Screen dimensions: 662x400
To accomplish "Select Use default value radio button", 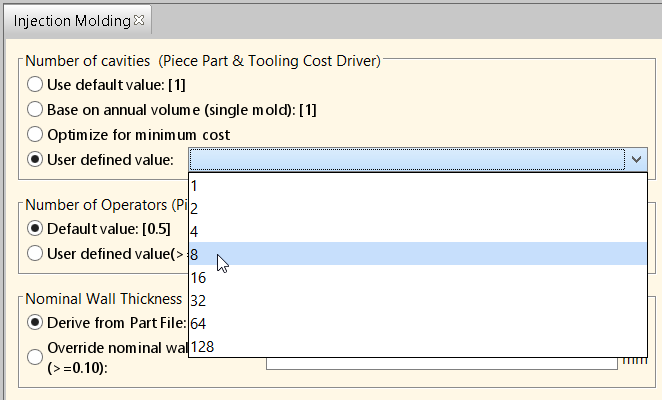I will pyautogui.click(x=35, y=84).
